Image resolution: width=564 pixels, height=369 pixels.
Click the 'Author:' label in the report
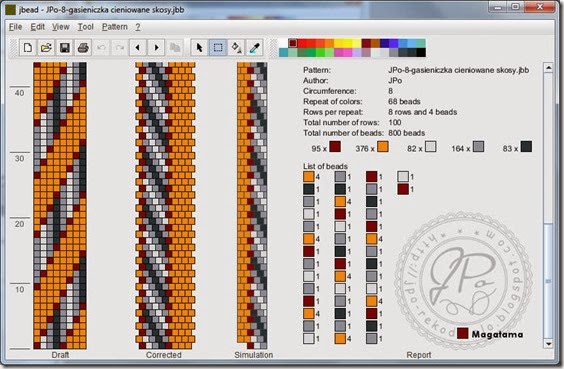[315, 81]
